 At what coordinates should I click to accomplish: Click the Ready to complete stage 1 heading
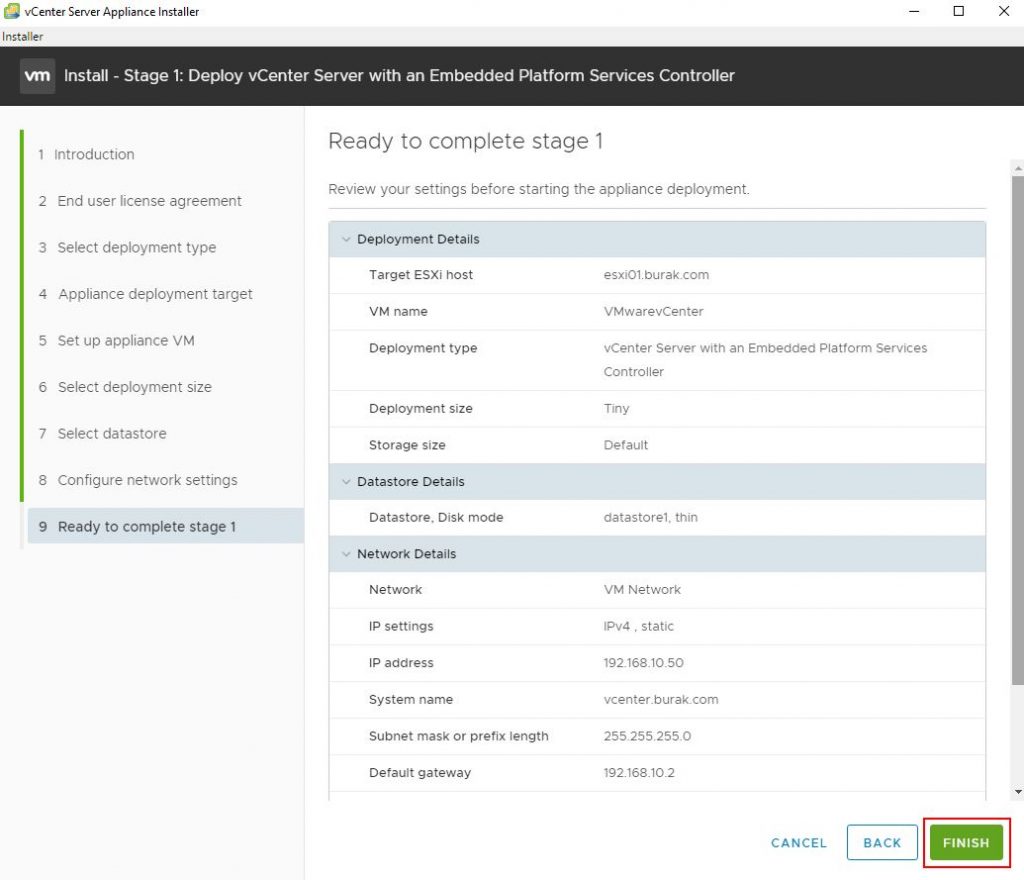click(x=466, y=141)
